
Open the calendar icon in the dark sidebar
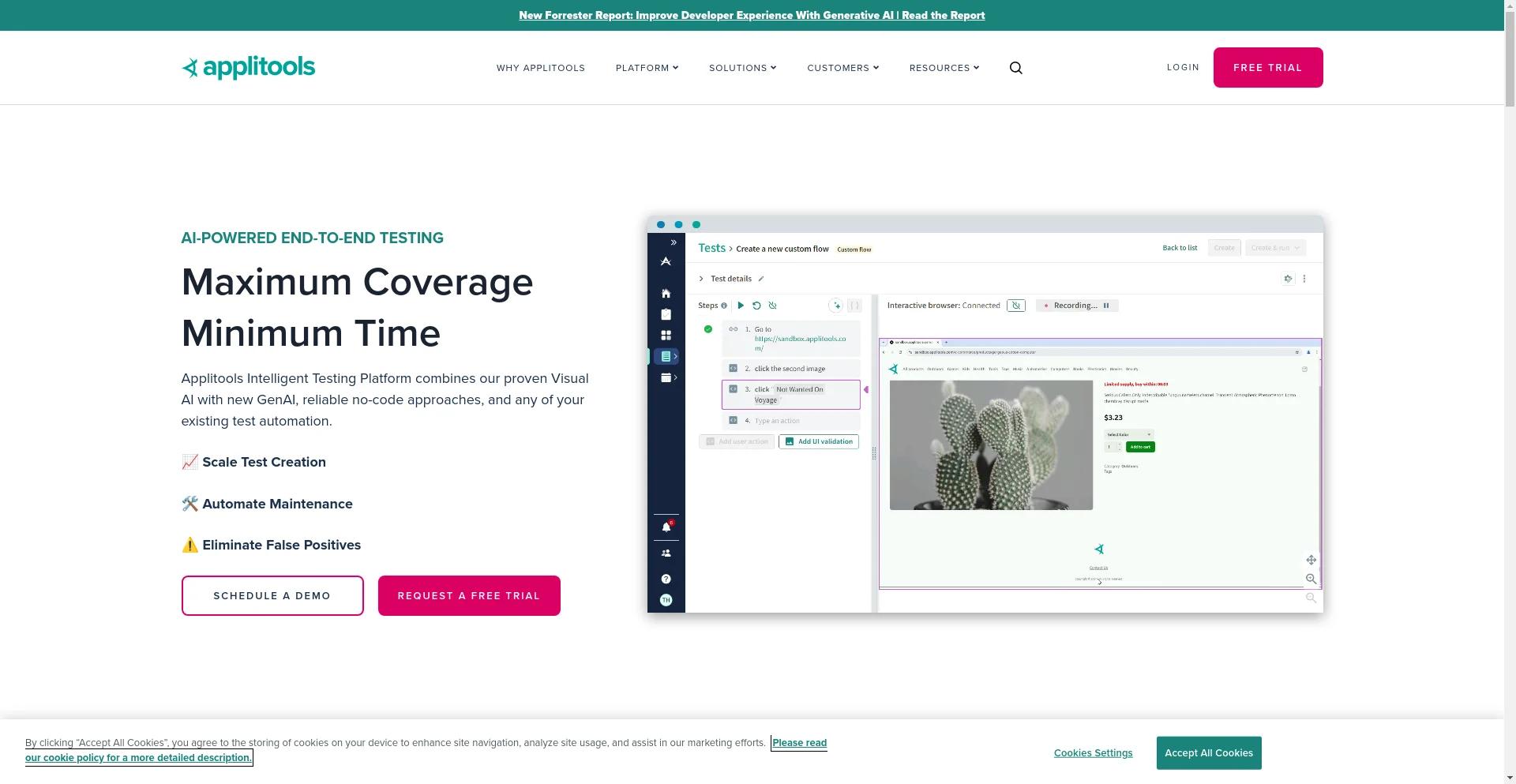[666, 378]
